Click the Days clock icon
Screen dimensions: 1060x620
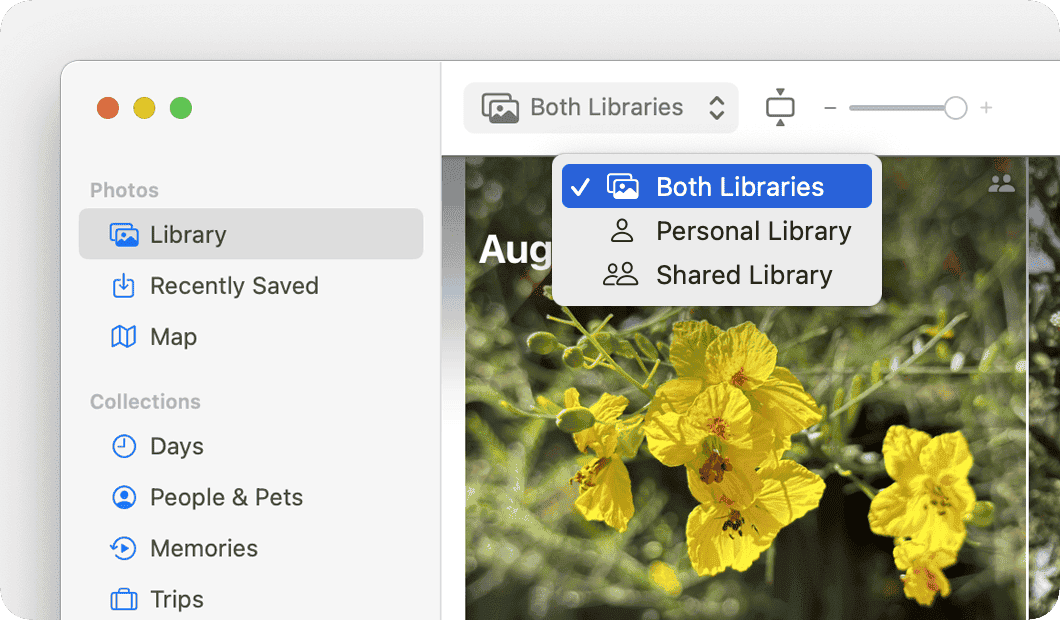pos(124,447)
